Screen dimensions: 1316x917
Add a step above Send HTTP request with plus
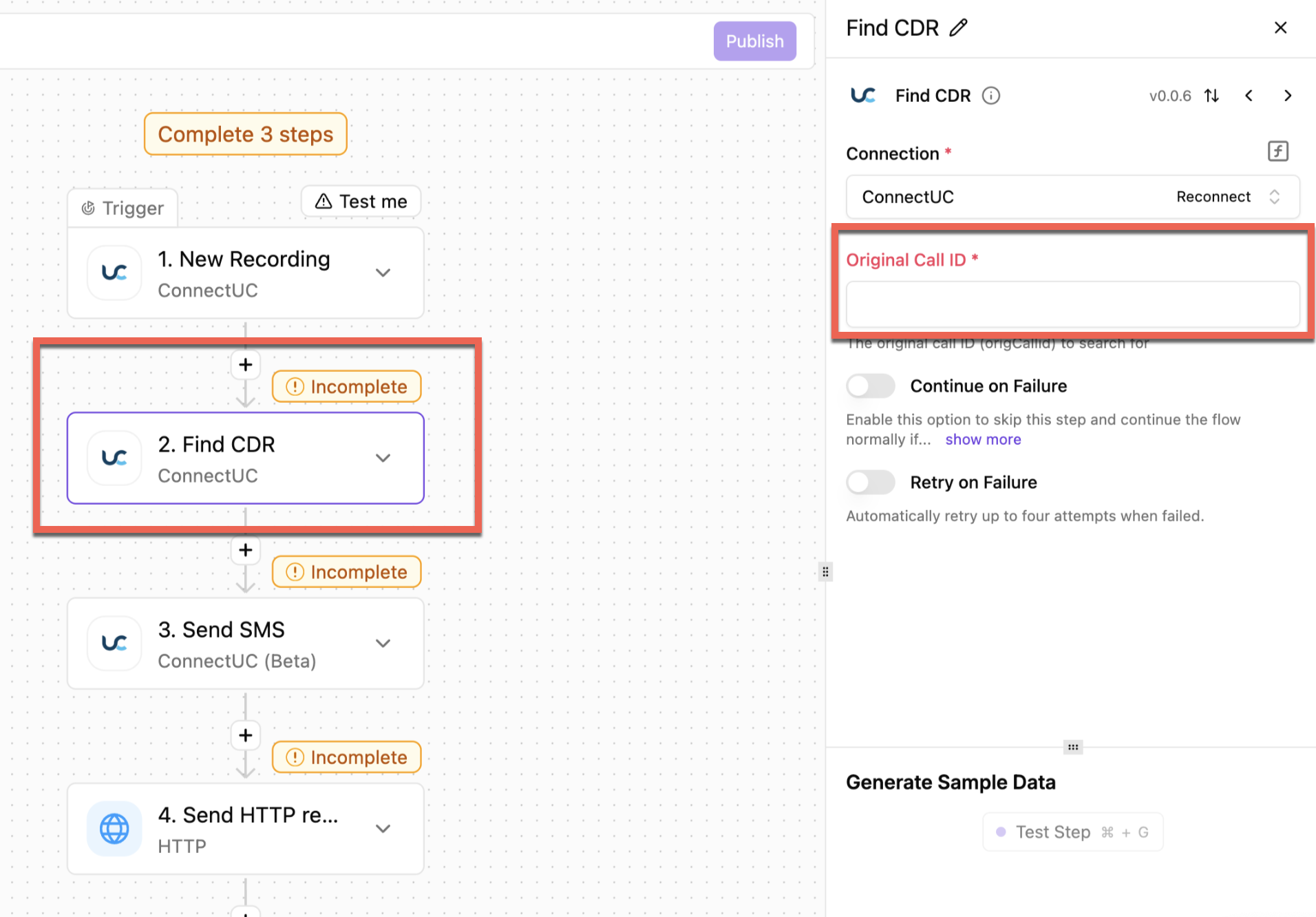pos(246,735)
